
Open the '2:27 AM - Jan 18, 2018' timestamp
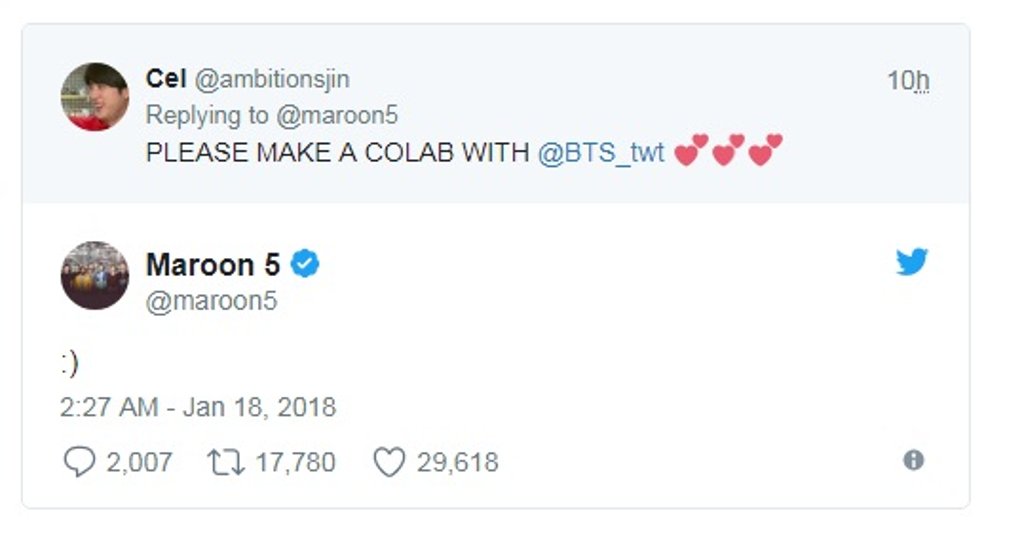[x=198, y=407]
